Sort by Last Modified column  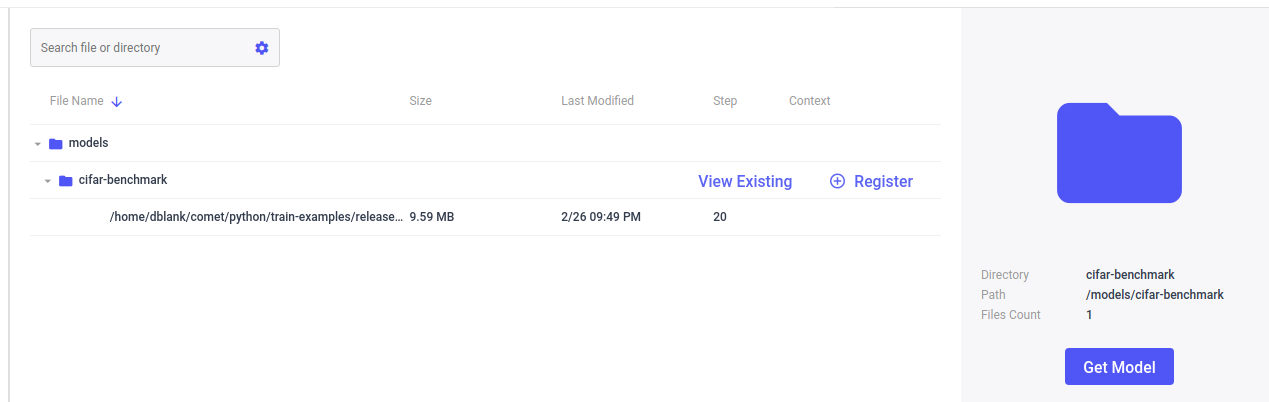coord(597,101)
